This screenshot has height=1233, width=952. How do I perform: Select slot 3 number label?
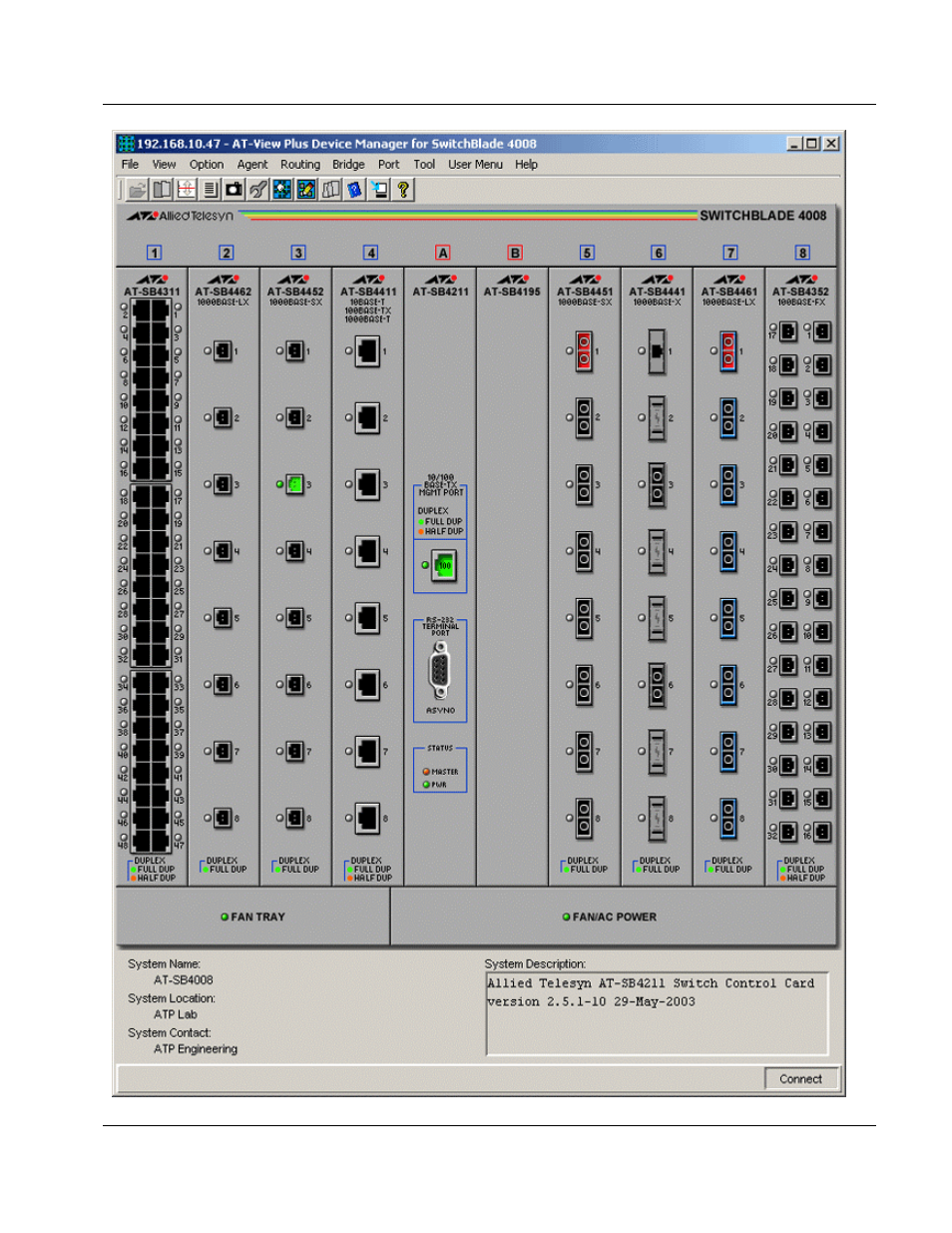click(x=298, y=253)
